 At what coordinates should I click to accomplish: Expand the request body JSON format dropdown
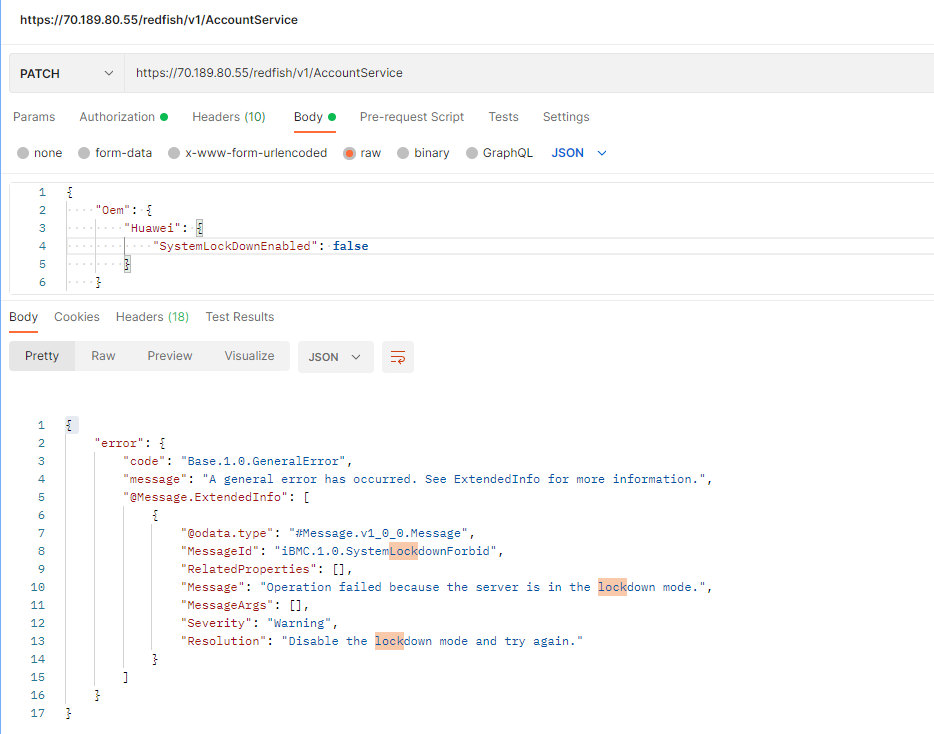580,153
